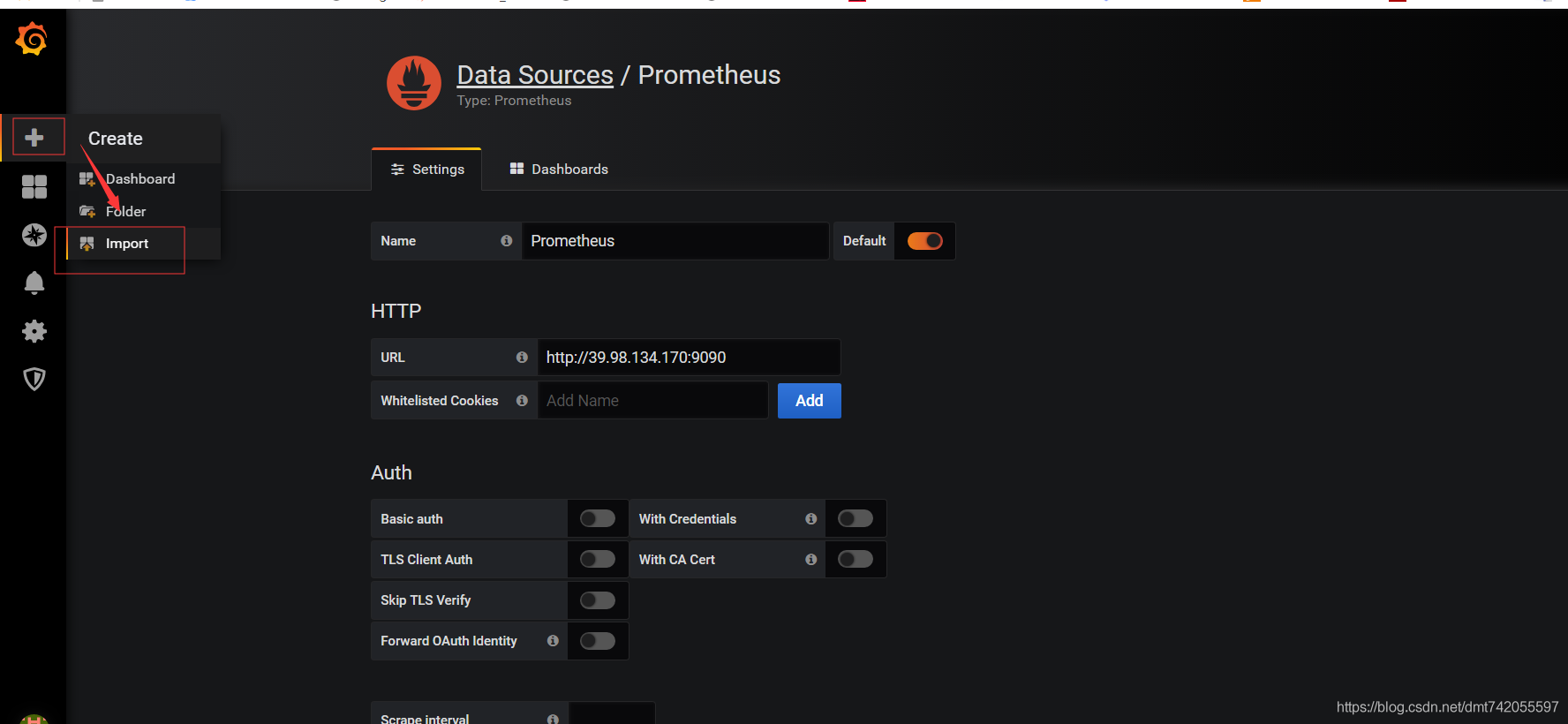
Task: Click the Create plus icon in sidebar
Action: pyautogui.click(x=34, y=138)
